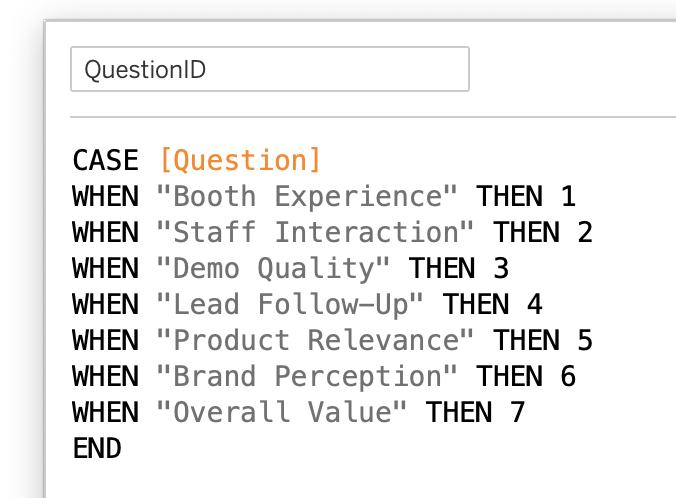Click the "Staff Interaction" string
The image size is (676, 498).
315,232
